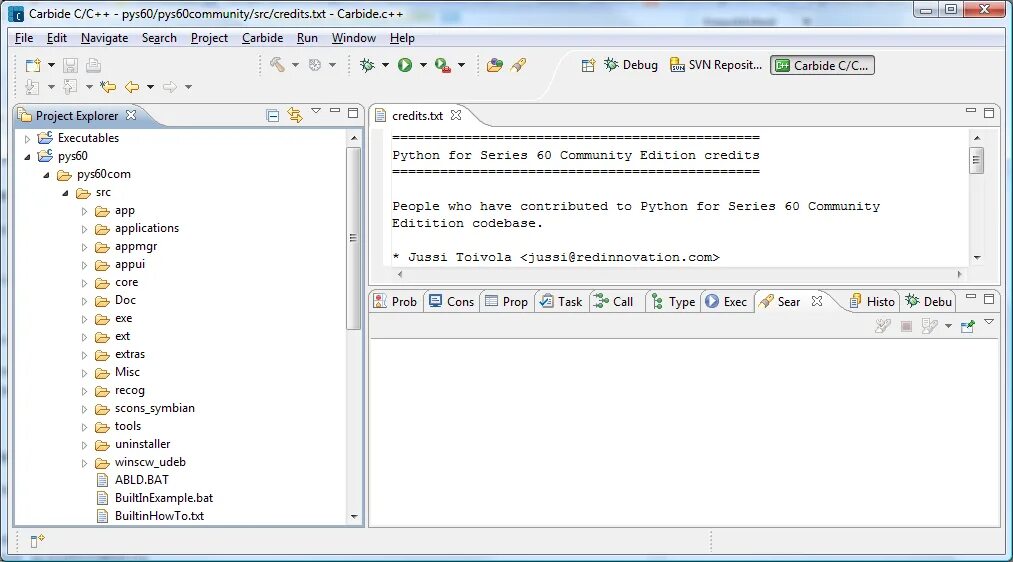Image resolution: width=1013 pixels, height=562 pixels.
Task: Open the Debug configurations dropdown arrow
Action: pos(385,65)
